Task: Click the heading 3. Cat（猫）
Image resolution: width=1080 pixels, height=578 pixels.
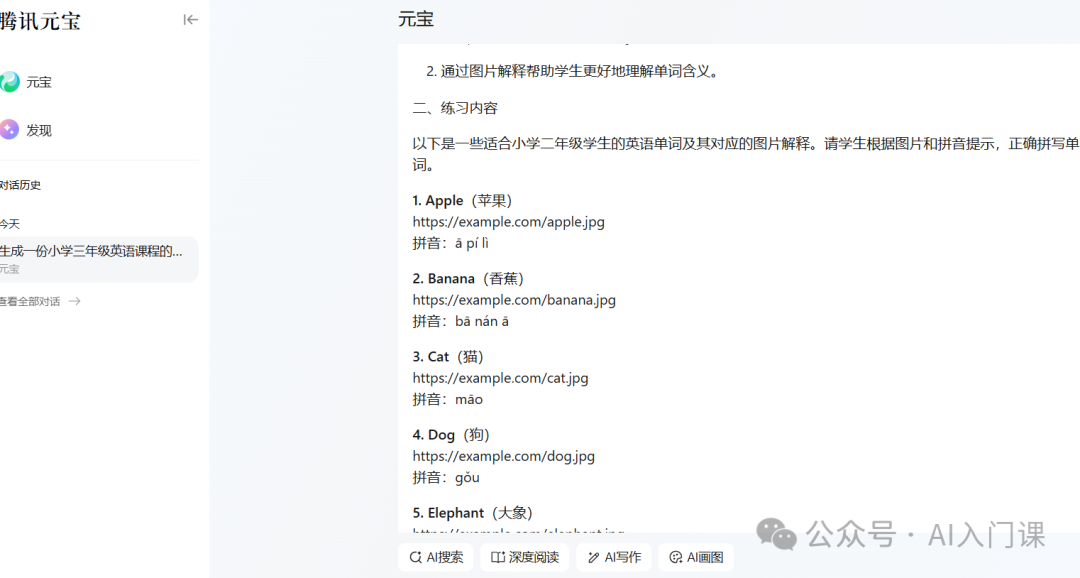Action: (448, 356)
